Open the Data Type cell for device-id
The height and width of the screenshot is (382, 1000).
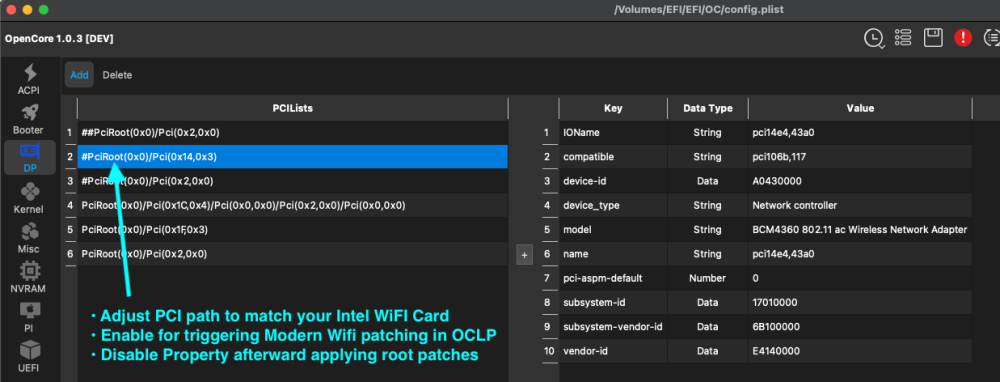[x=708, y=181]
